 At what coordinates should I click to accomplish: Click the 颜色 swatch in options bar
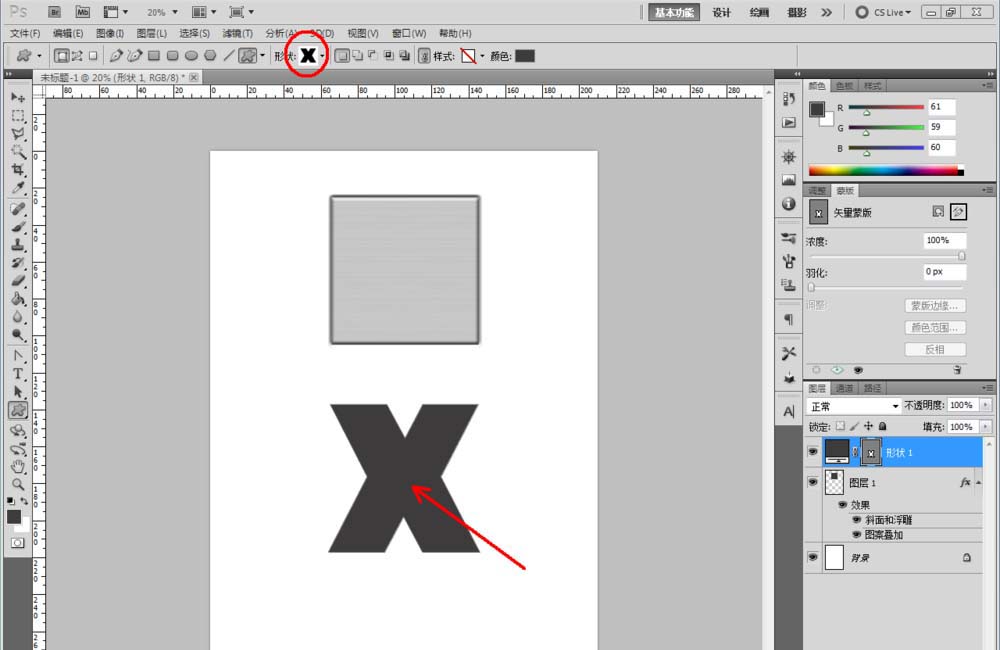[x=525, y=56]
